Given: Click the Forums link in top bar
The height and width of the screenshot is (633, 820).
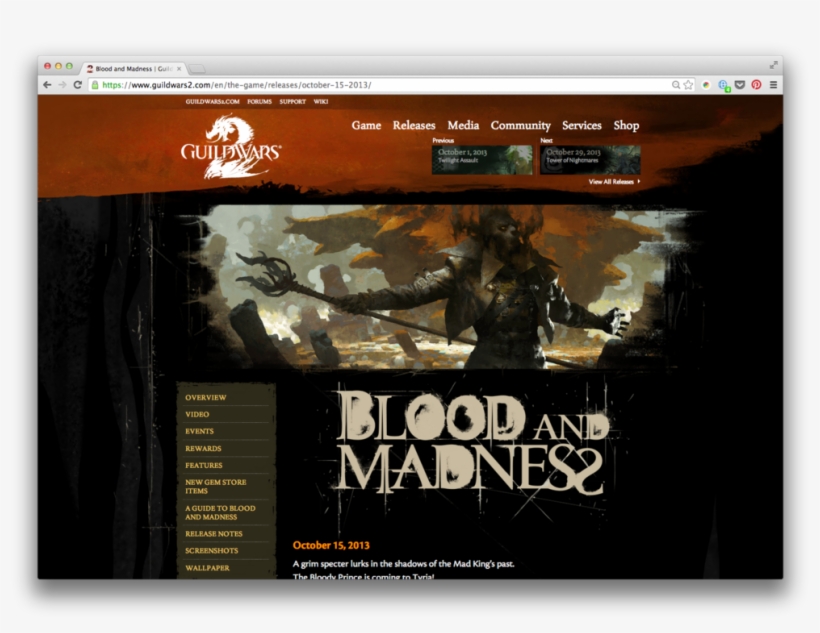Looking at the screenshot, I should [259, 102].
